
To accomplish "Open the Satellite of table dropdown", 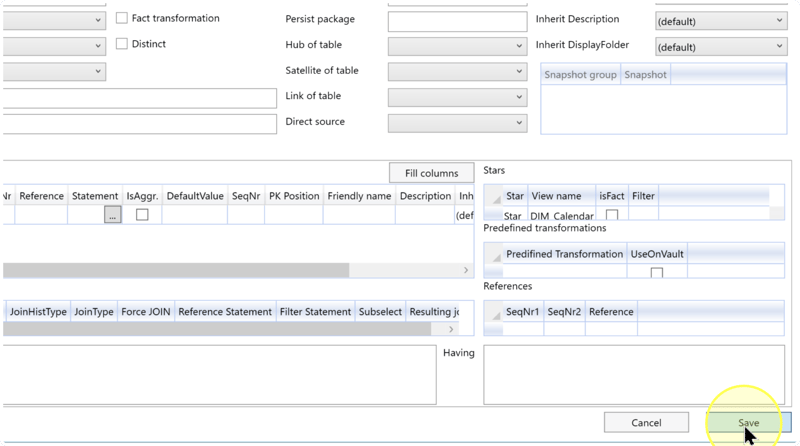I will pos(457,72).
